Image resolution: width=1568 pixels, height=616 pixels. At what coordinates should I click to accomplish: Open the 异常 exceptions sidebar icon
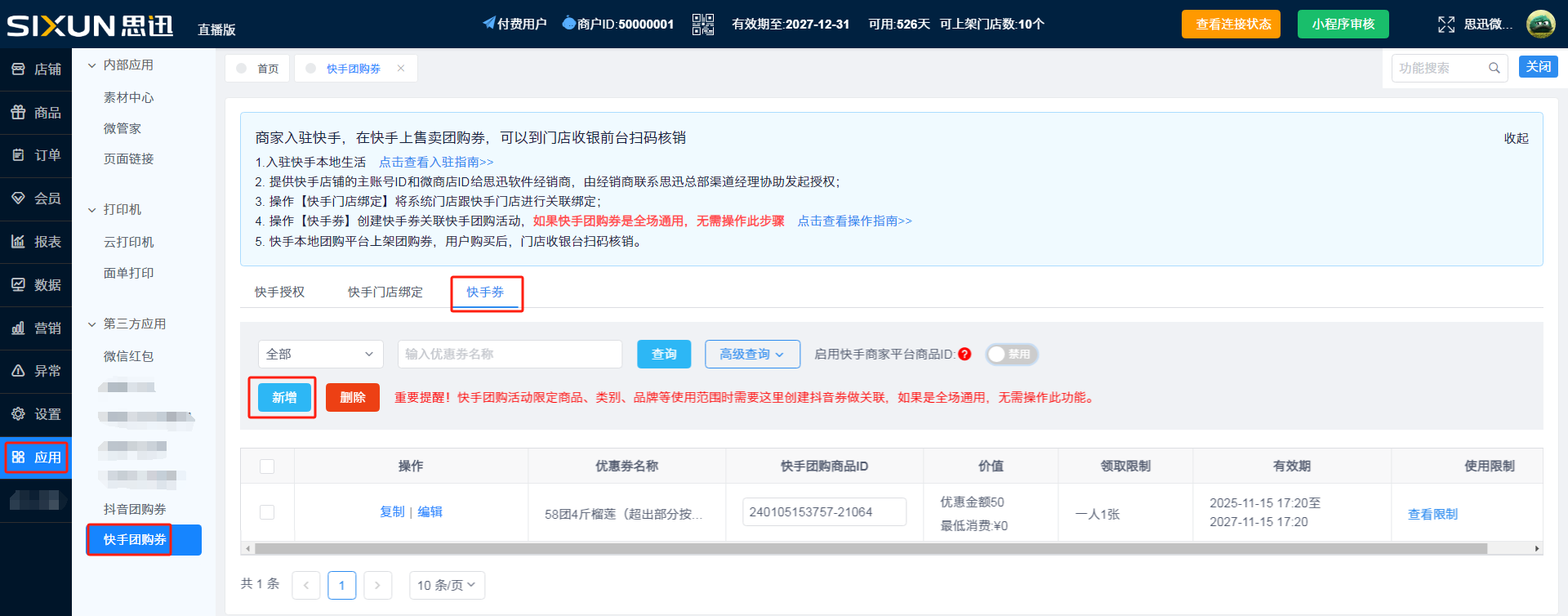(x=18, y=371)
